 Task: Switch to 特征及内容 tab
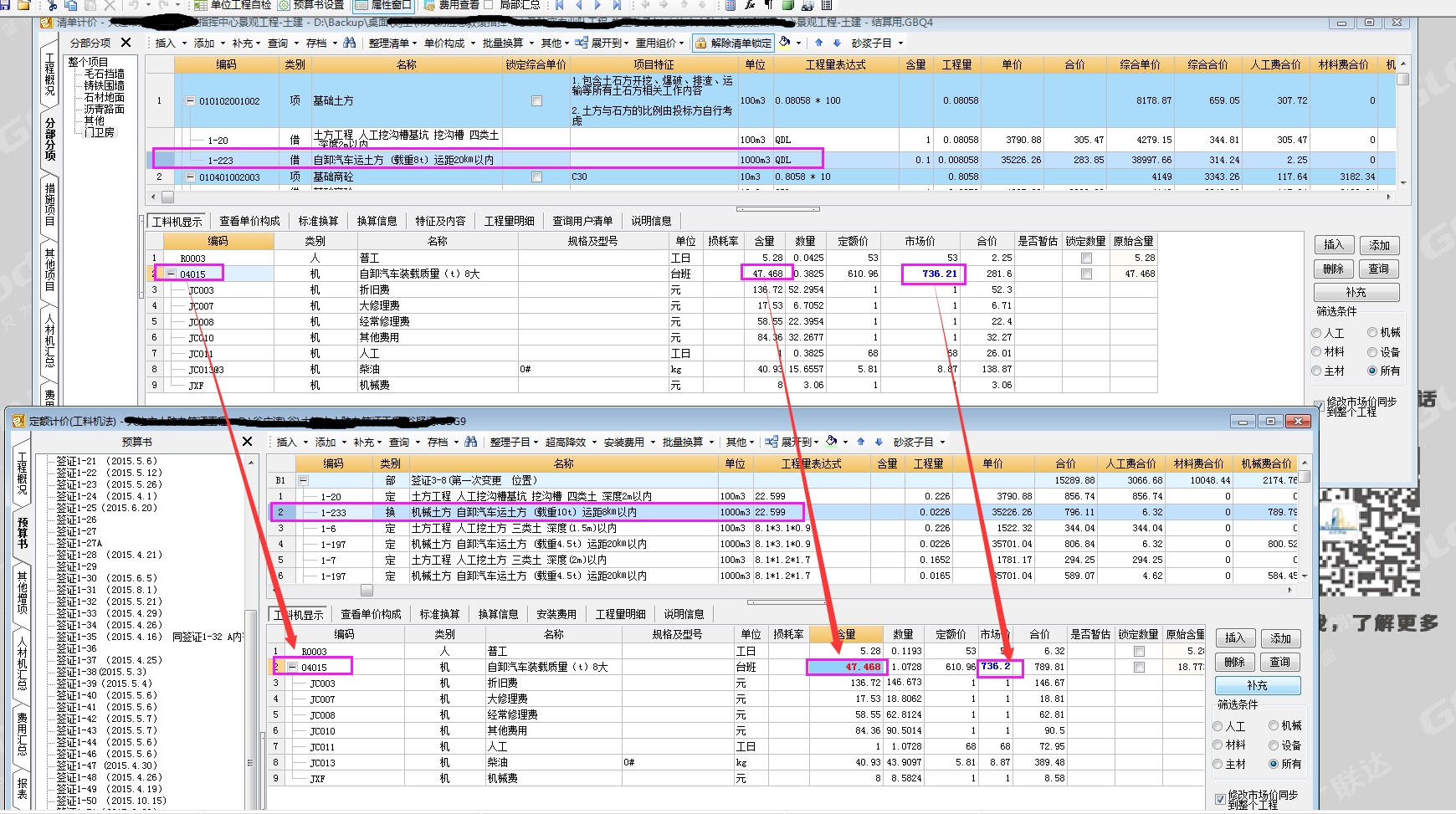coord(440,221)
